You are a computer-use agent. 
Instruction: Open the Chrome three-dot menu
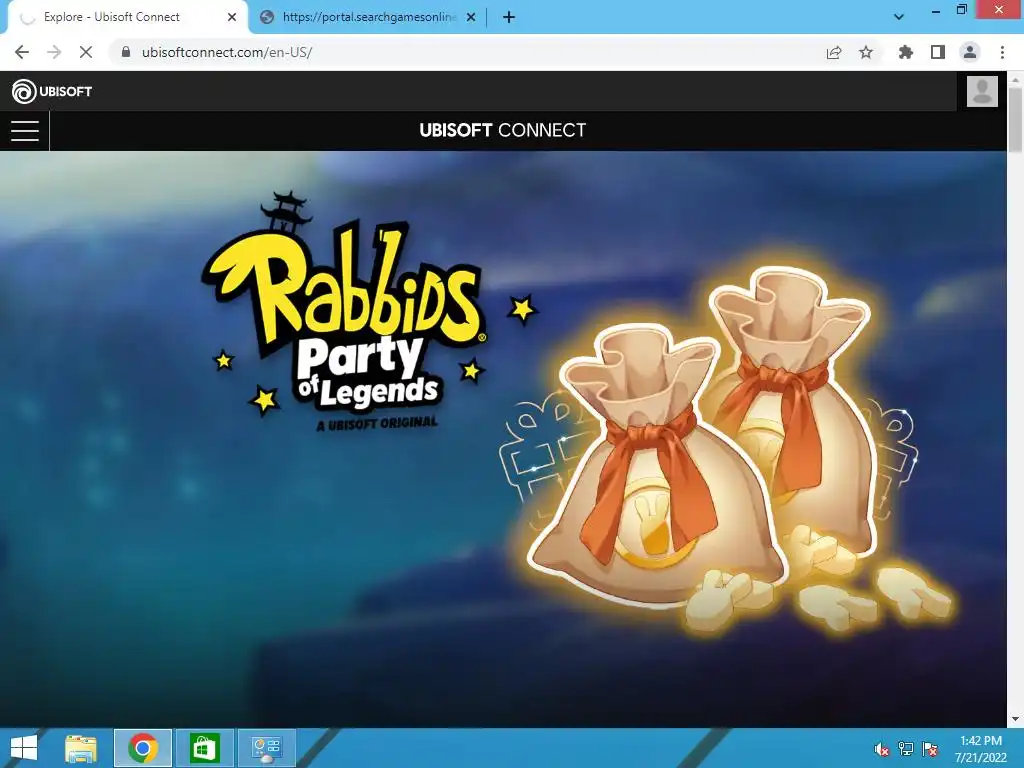(1002, 52)
